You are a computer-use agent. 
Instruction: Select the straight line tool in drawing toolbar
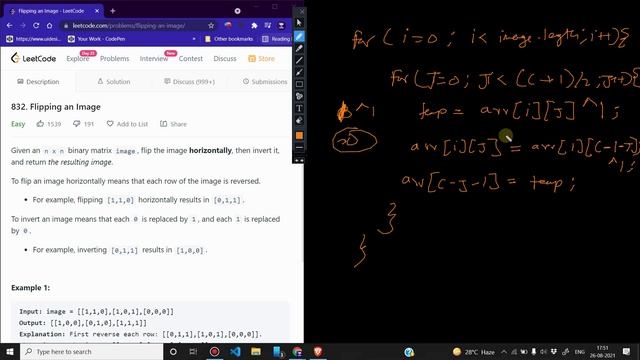pyautogui.click(x=299, y=60)
